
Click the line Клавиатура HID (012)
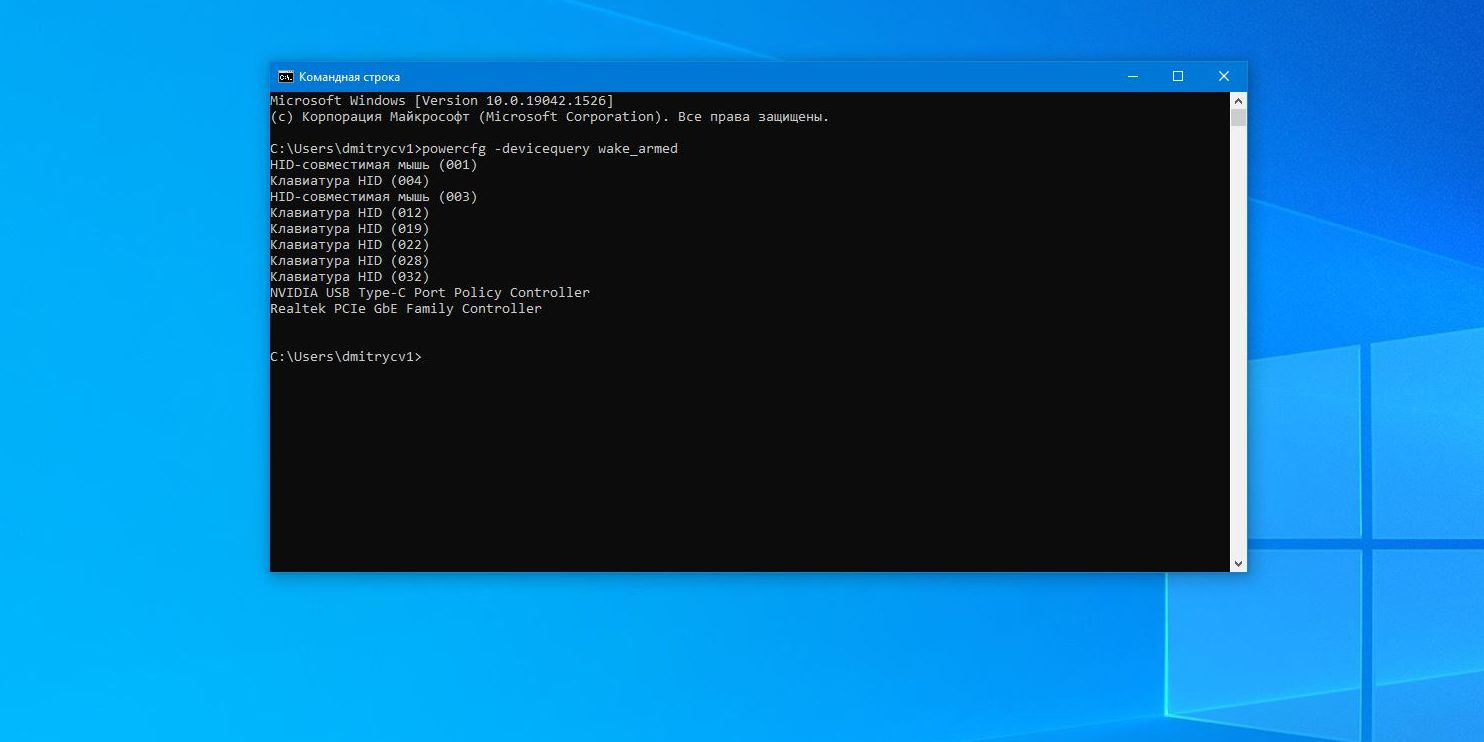click(x=350, y=213)
